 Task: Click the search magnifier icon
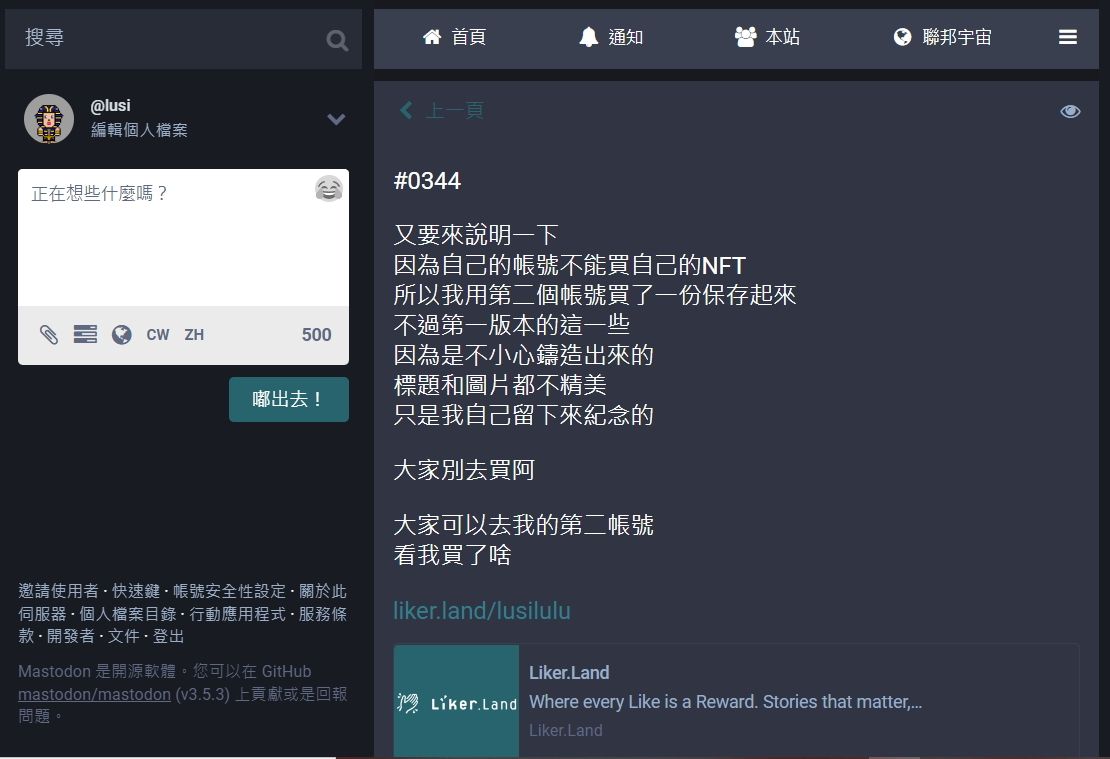point(337,40)
